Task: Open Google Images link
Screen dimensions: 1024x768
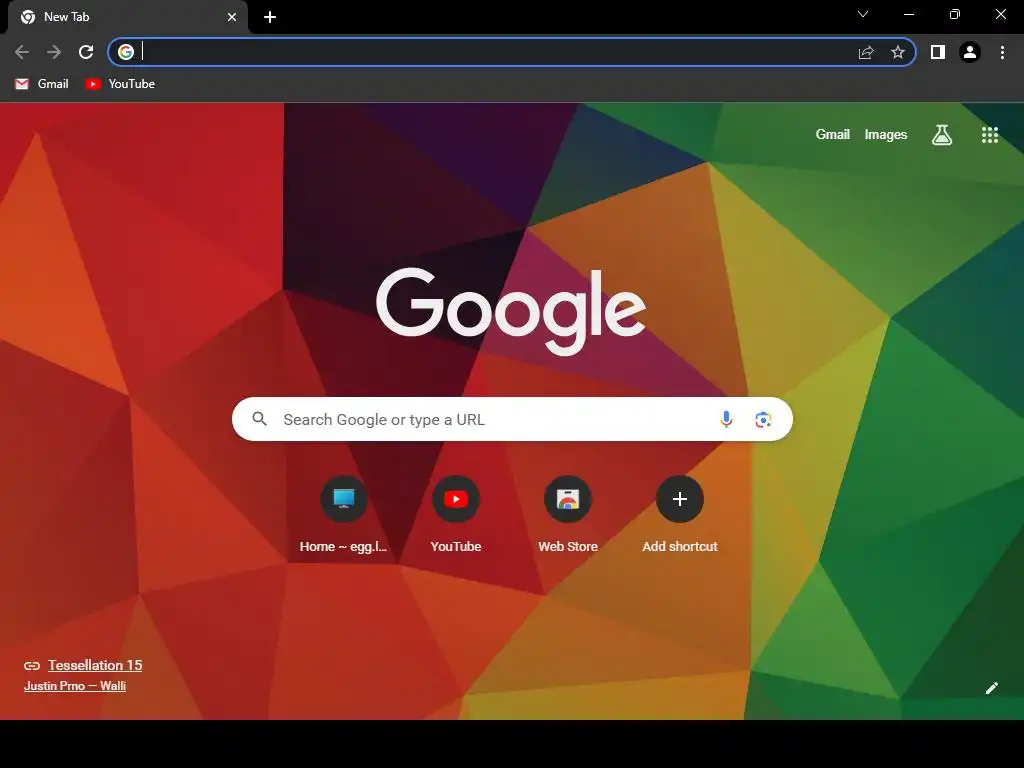Action: (x=886, y=135)
